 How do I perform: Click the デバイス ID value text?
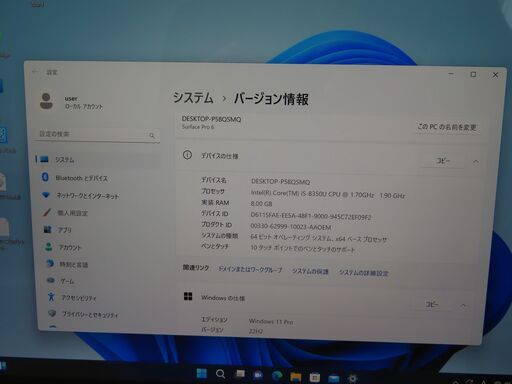click(x=311, y=216)
